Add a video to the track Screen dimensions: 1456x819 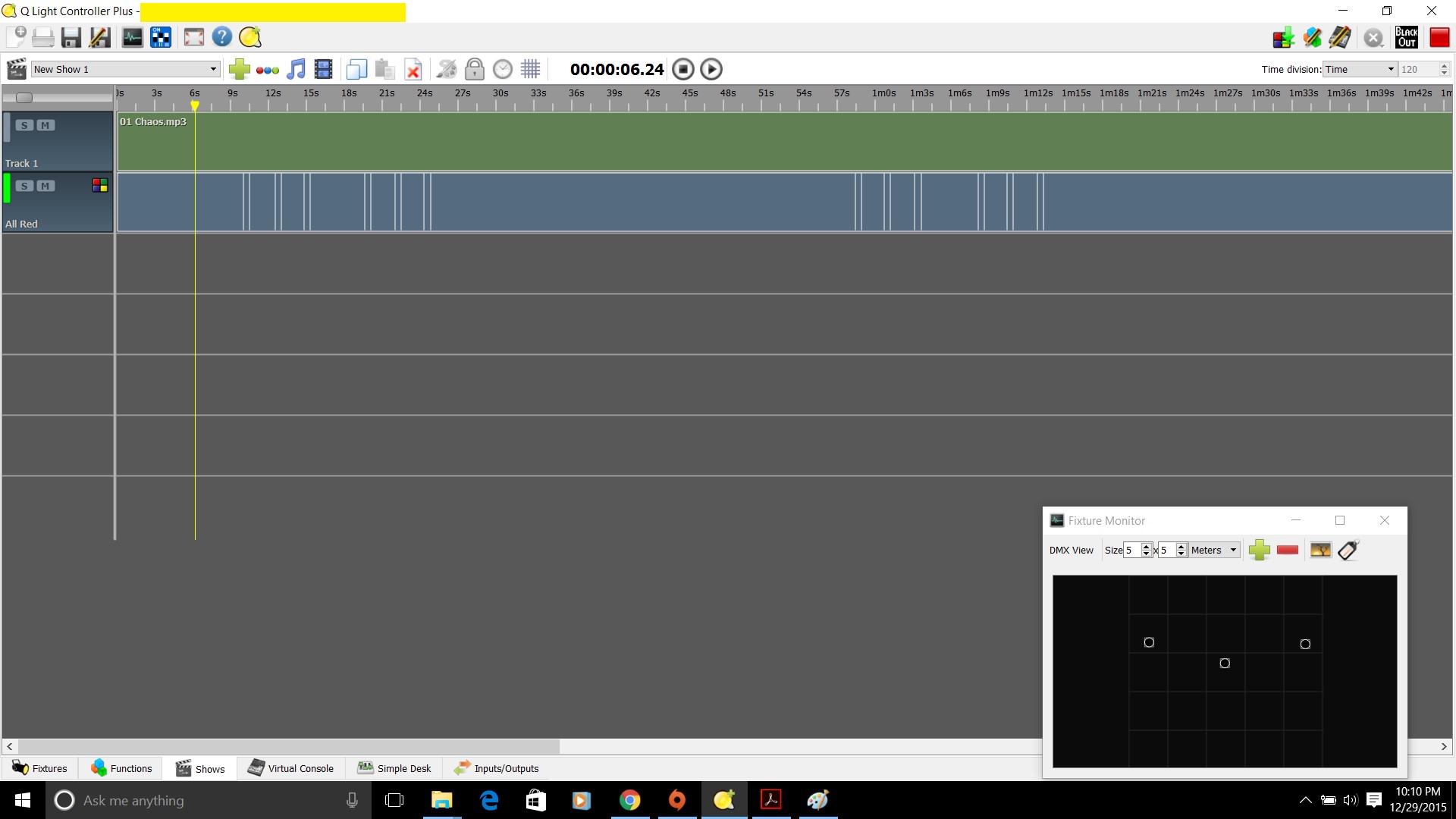click(324, 69)
